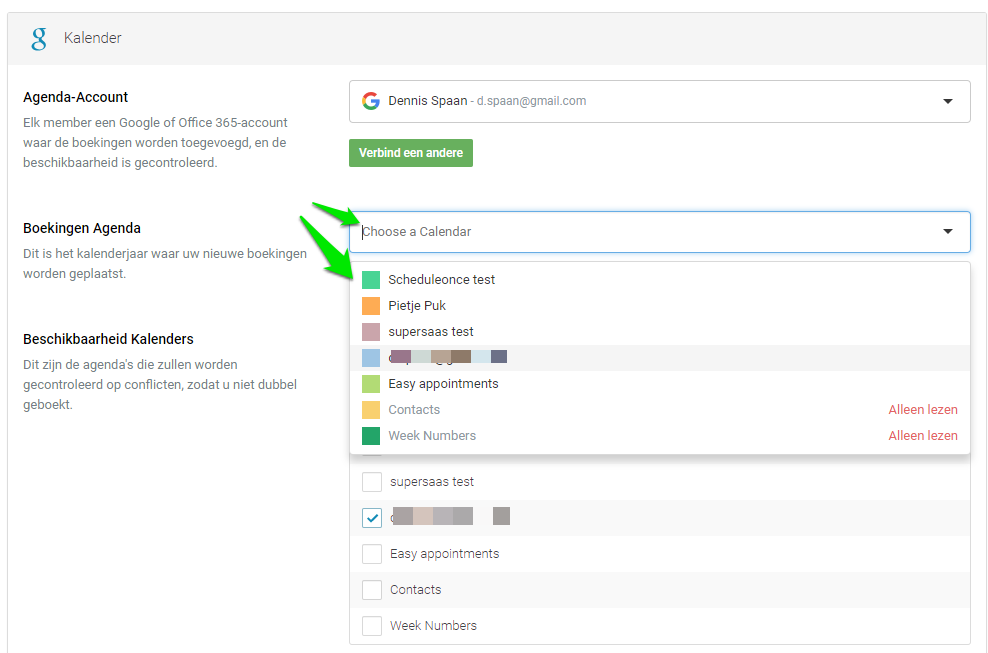Uncheck the checked blurred calendar checkbox
988x653 pixels.
tap(372, 518)
